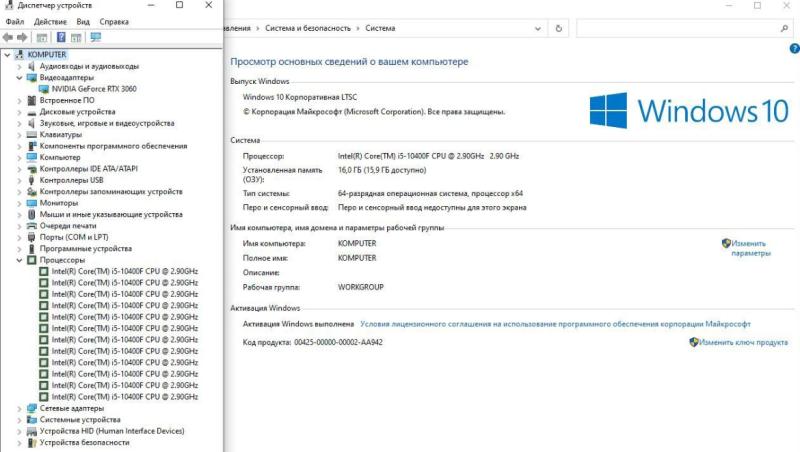Click the Сетевые адаптеры network icon

tap(32, 408)
